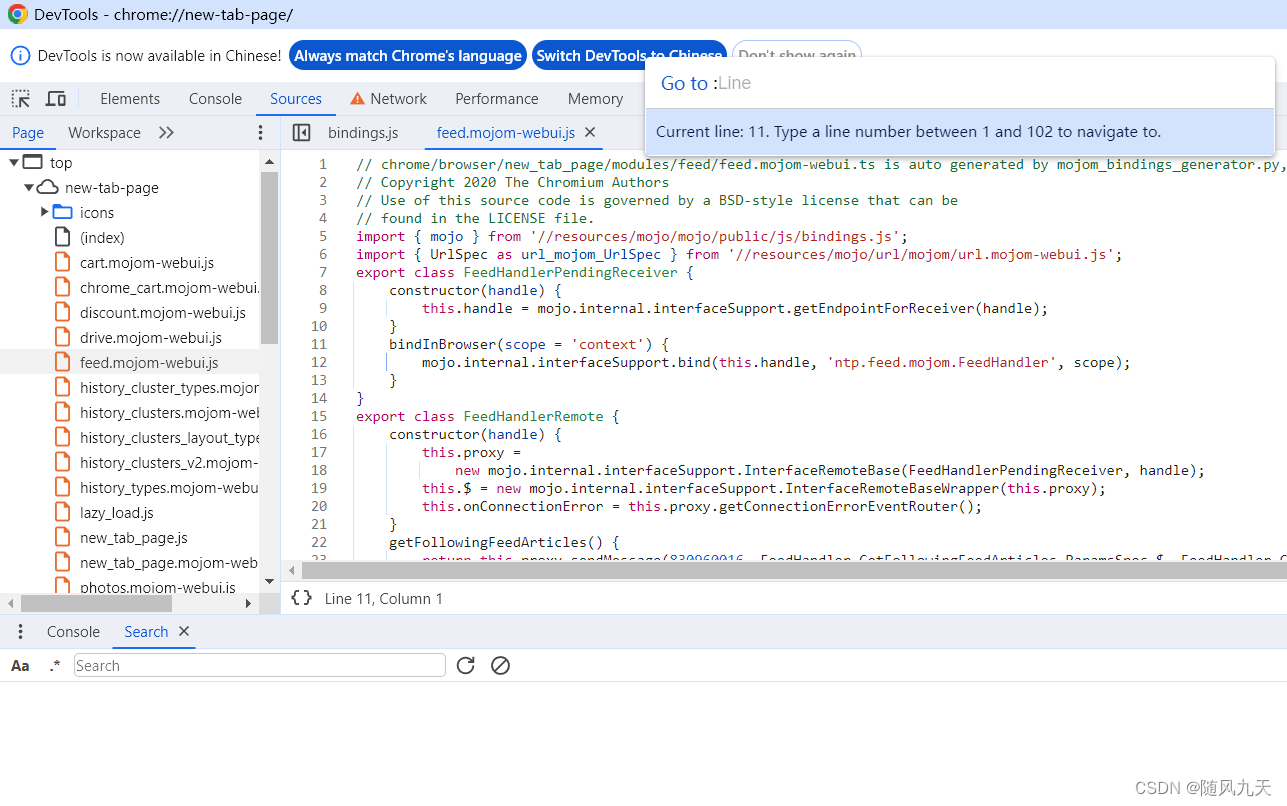Clear search results icon
The image size is (1287, 806).
(501, 665)
